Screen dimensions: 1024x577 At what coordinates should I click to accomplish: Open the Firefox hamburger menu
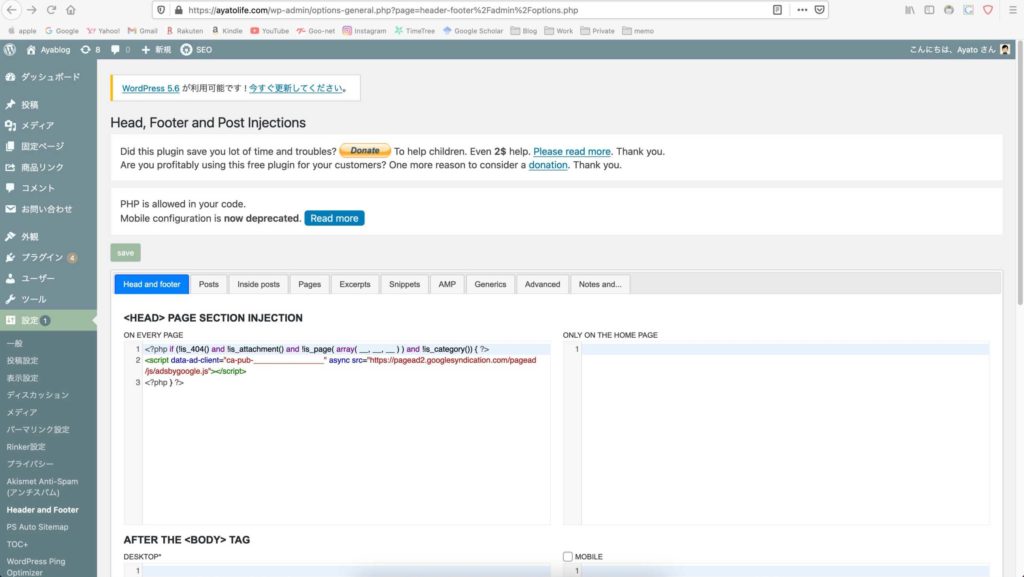(x=1013, y=10)
